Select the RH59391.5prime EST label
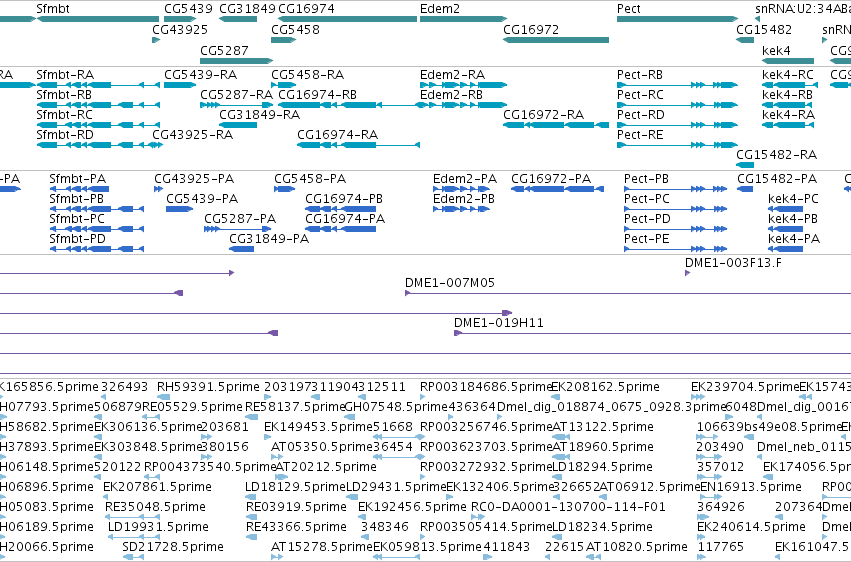 pos(208,387)
